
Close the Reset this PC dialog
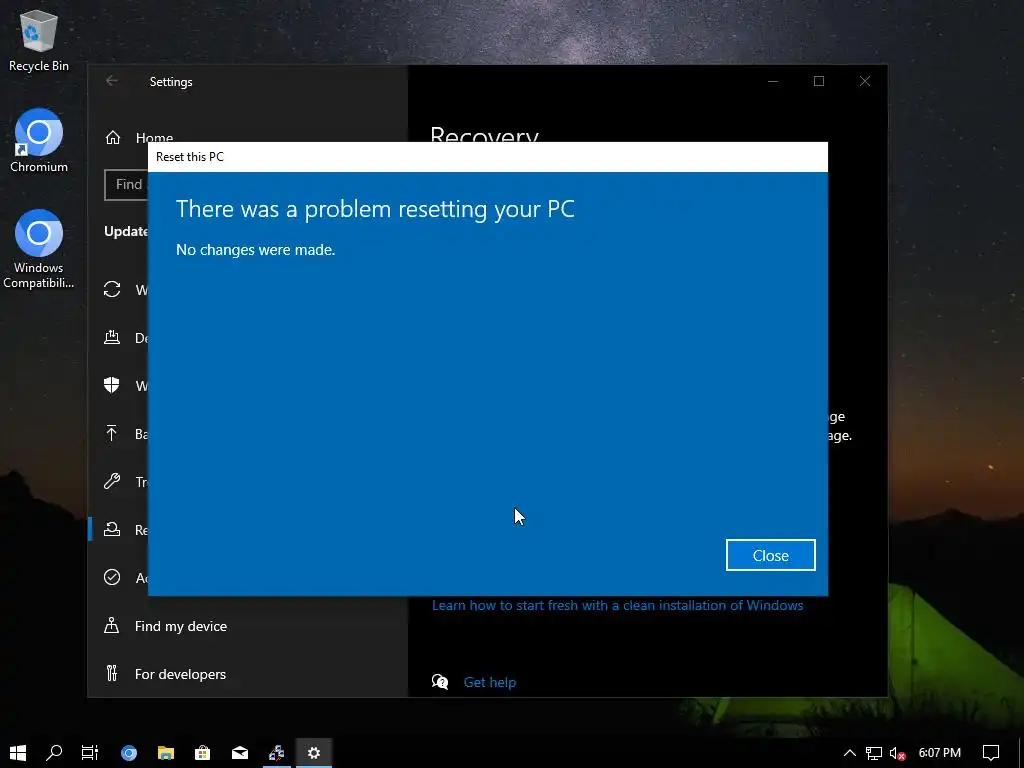click(x=770, y=555)
